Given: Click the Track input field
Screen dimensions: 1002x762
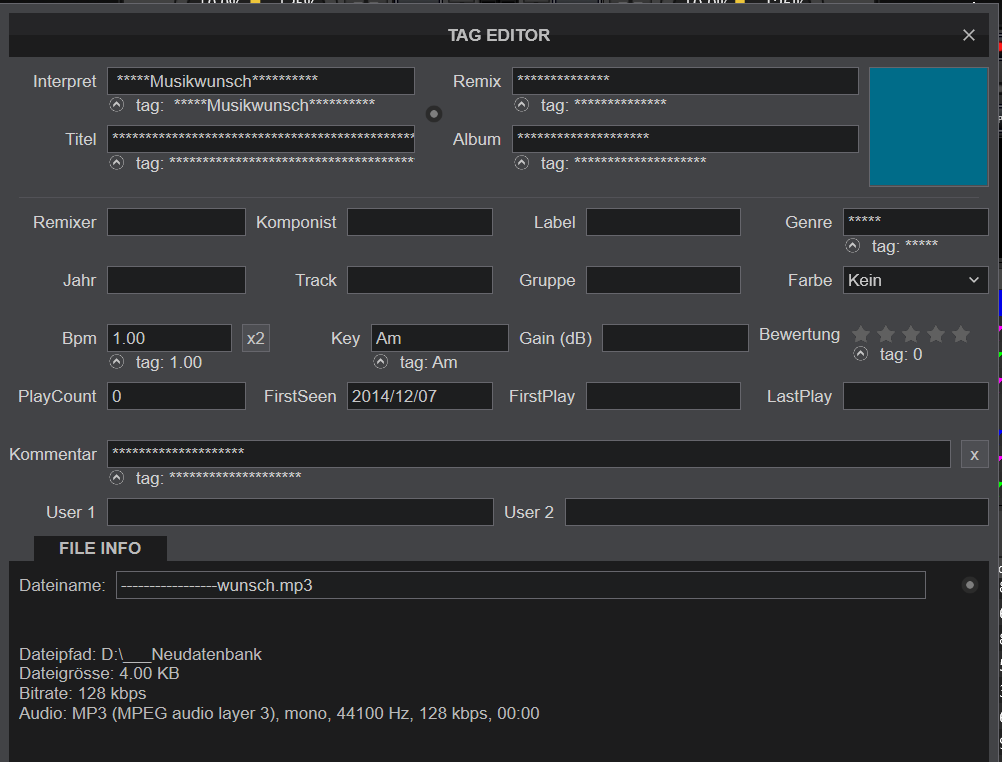Looking at the screenshot, I should click(x=420, y=280).
